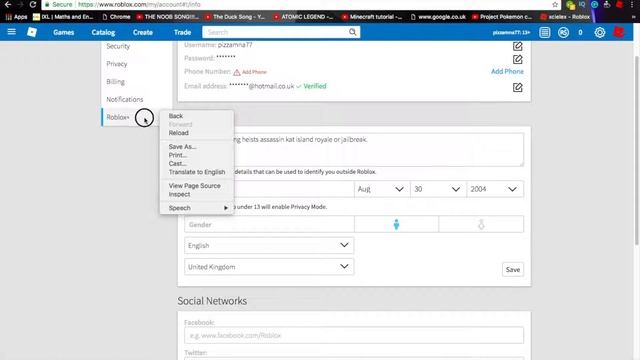Click the Add Phone link on the right
This screenshot has height=360, width=640.
507,71
